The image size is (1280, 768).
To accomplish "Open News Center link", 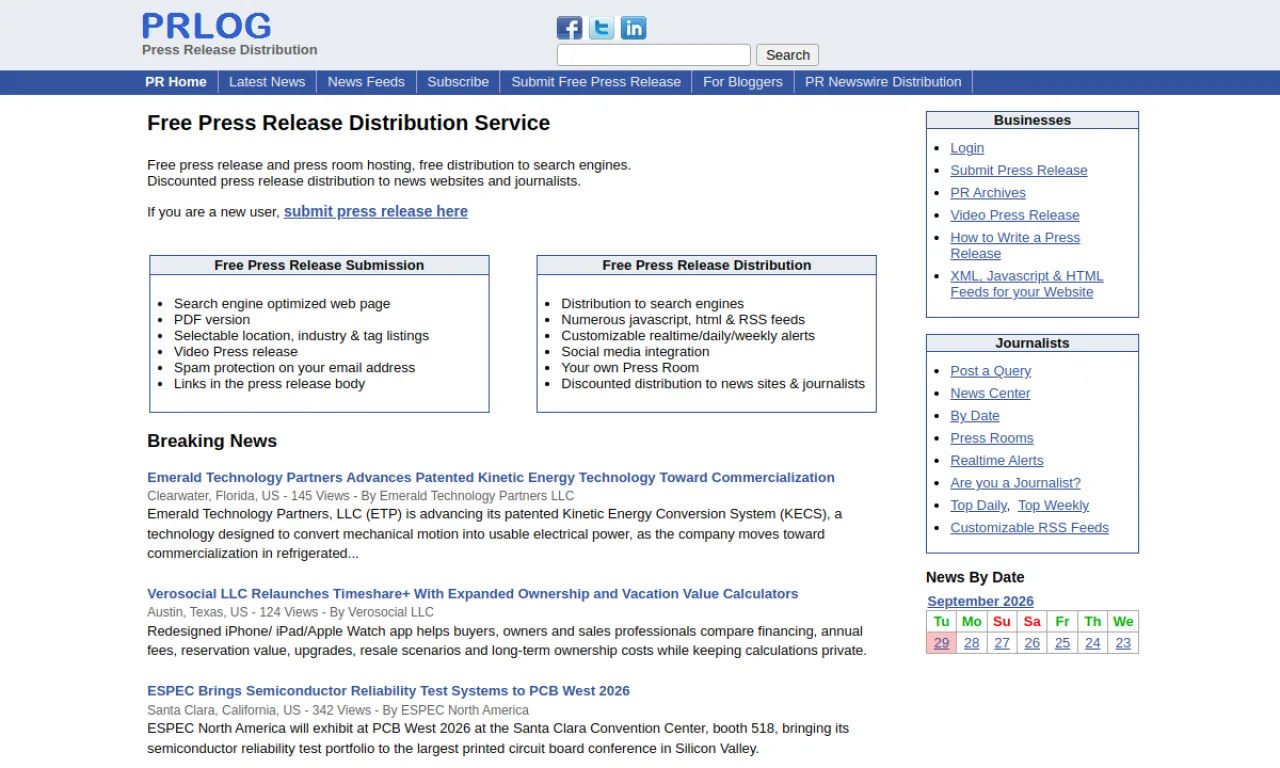I will coord(990,393).
